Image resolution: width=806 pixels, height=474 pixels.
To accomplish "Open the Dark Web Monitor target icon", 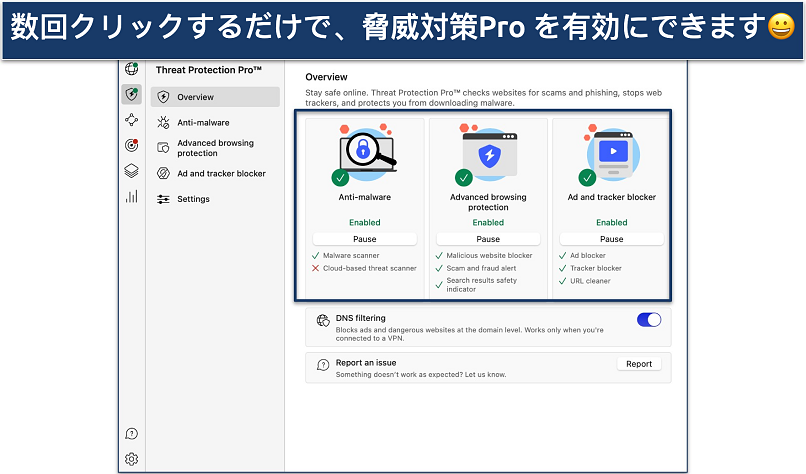I will click(132, 145).
